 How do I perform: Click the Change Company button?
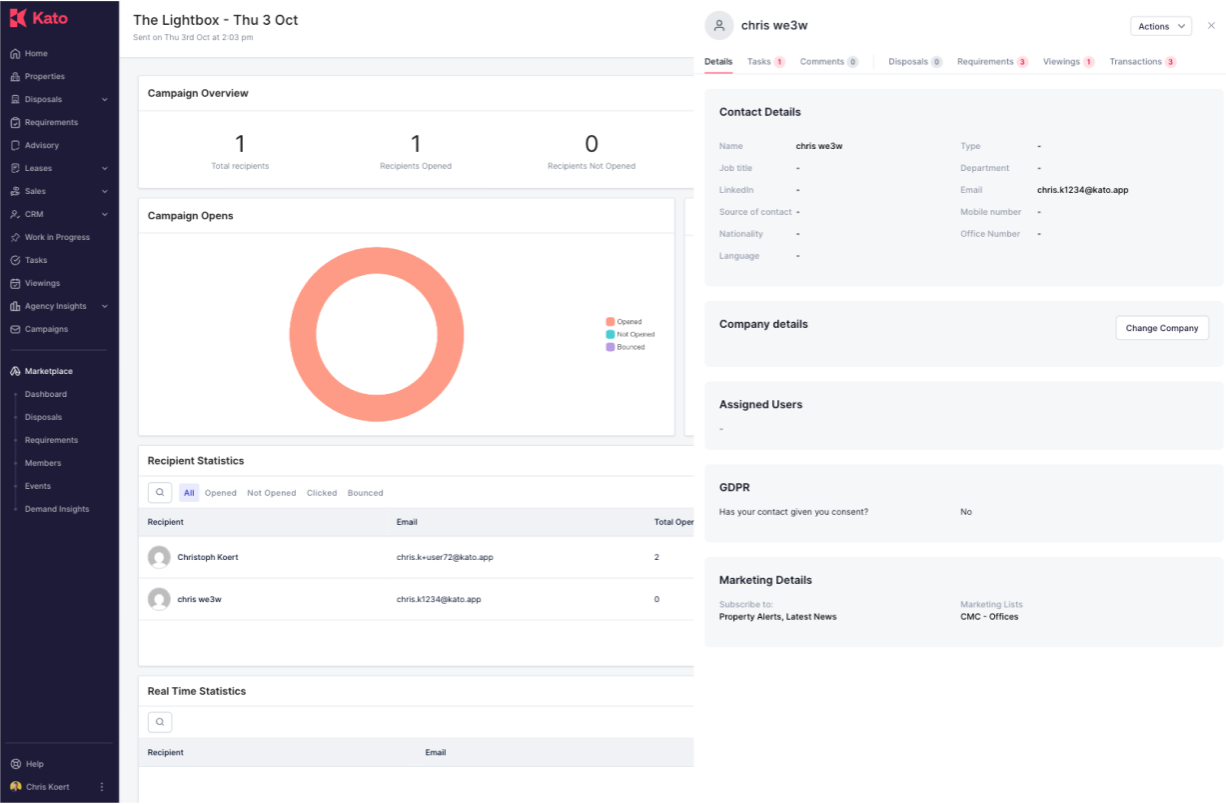pos(1162,328)
